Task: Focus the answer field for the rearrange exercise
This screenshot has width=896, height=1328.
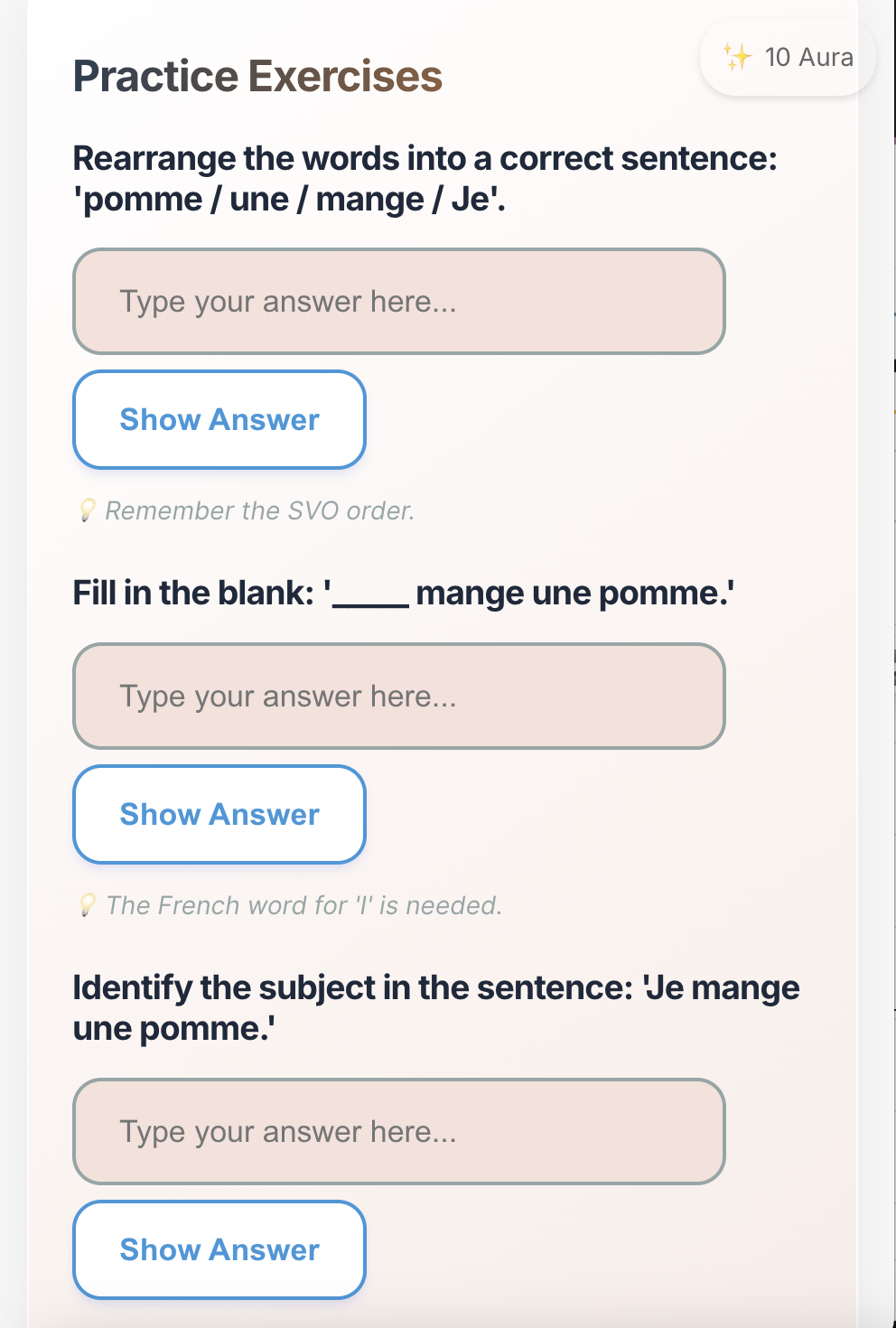Action: point(399,302)
